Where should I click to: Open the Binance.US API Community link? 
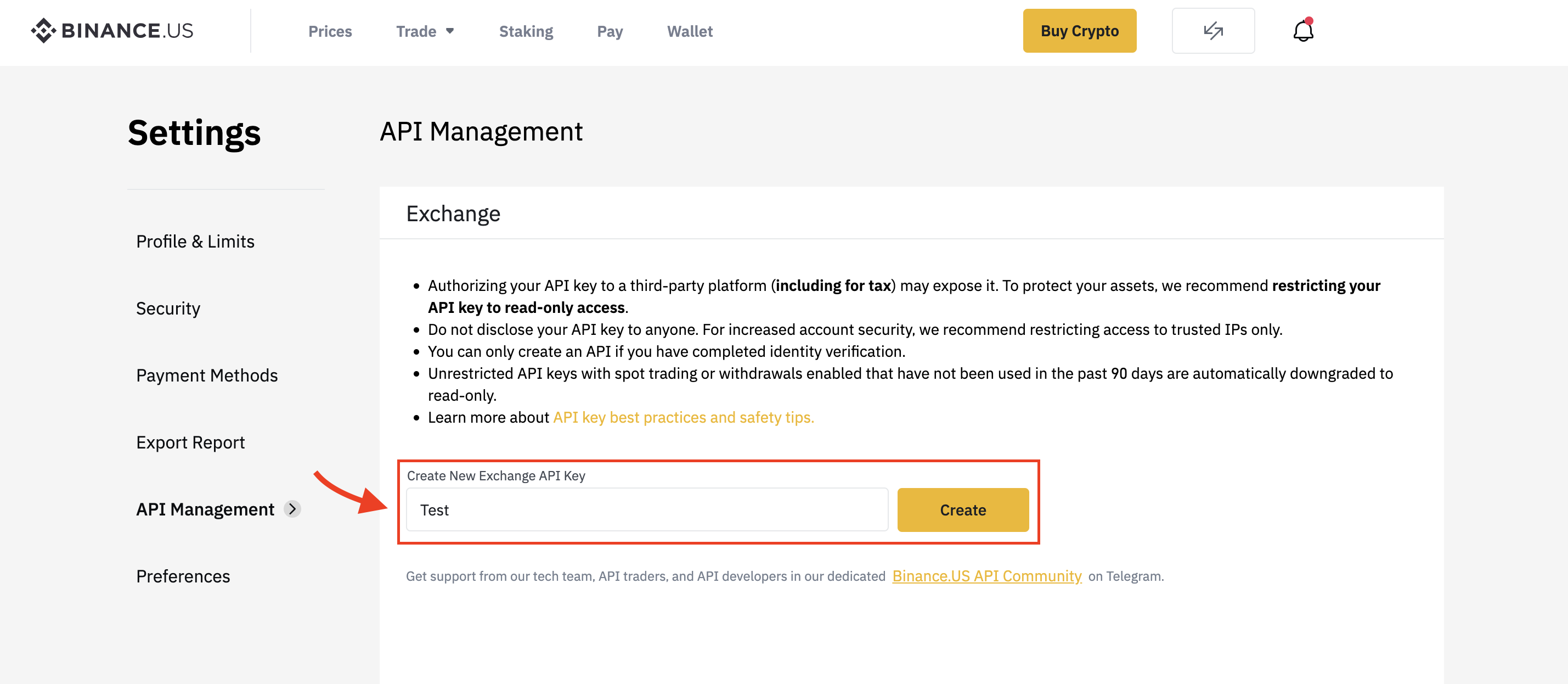point(986,576)
